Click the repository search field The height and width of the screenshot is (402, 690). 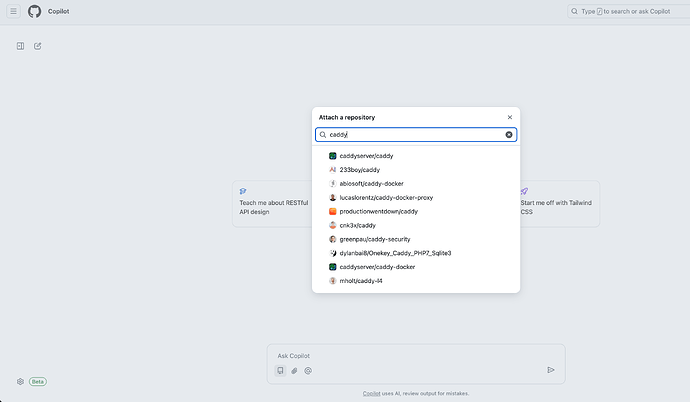(416, 135)
